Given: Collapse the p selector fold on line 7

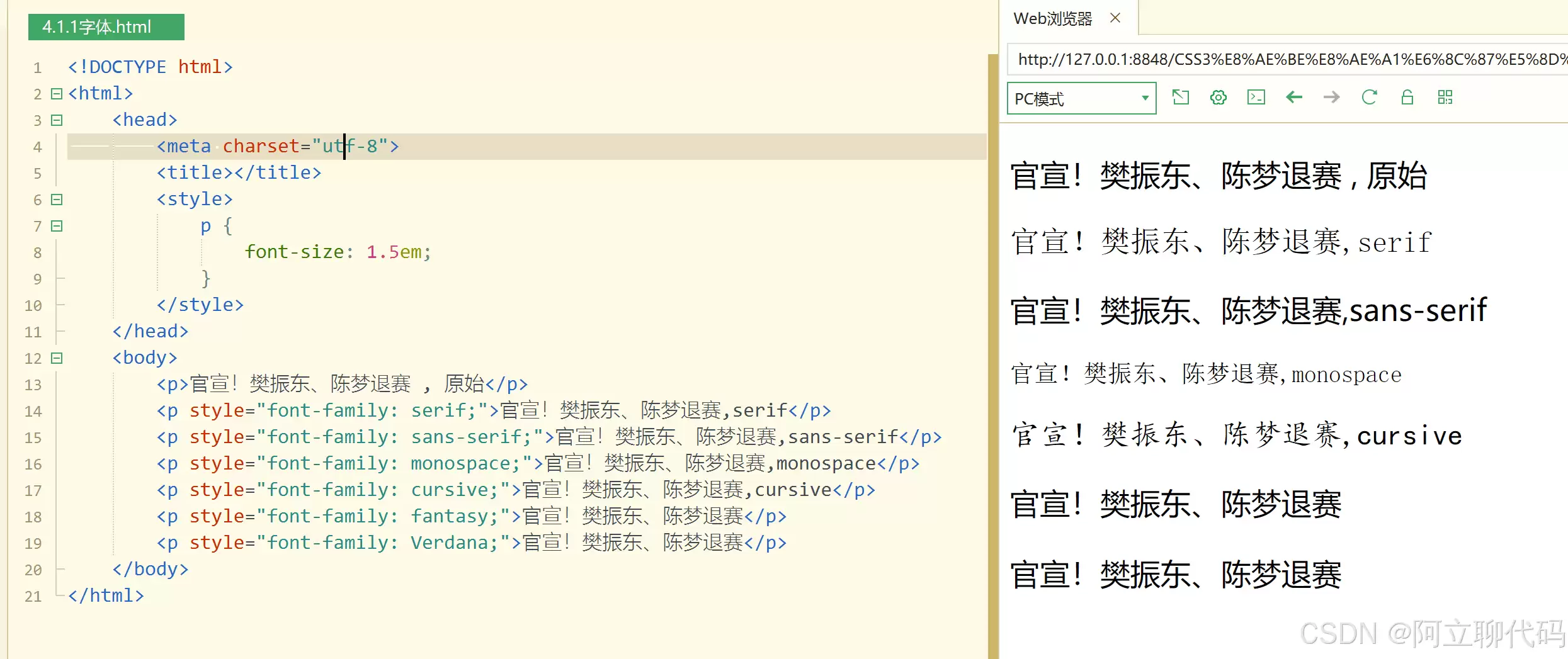Looking at the screenshot, I should 55,226.
